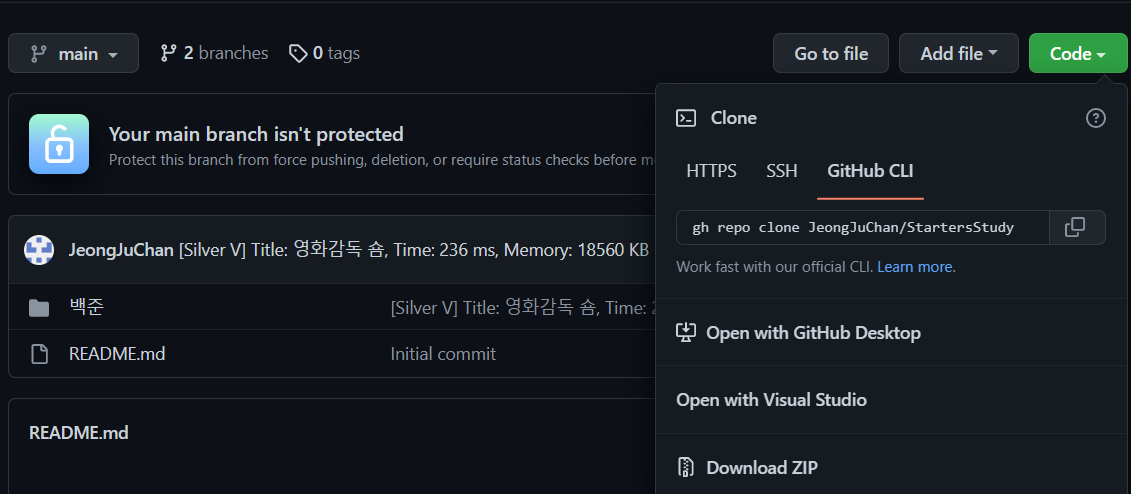Copy the gh repo clone command

[x=1076, y=228]
